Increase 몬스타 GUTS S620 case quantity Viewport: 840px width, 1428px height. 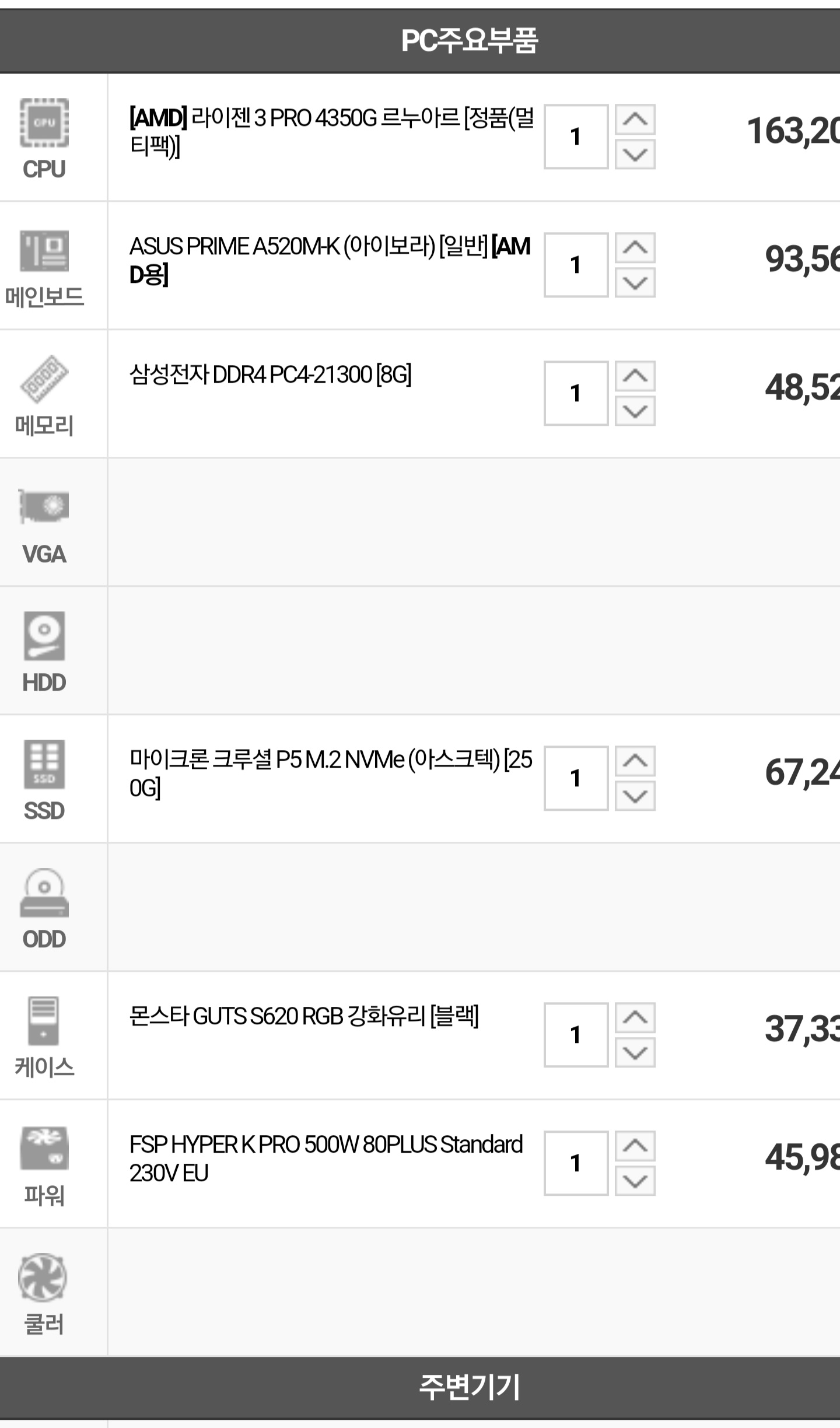click(635, 1018)
